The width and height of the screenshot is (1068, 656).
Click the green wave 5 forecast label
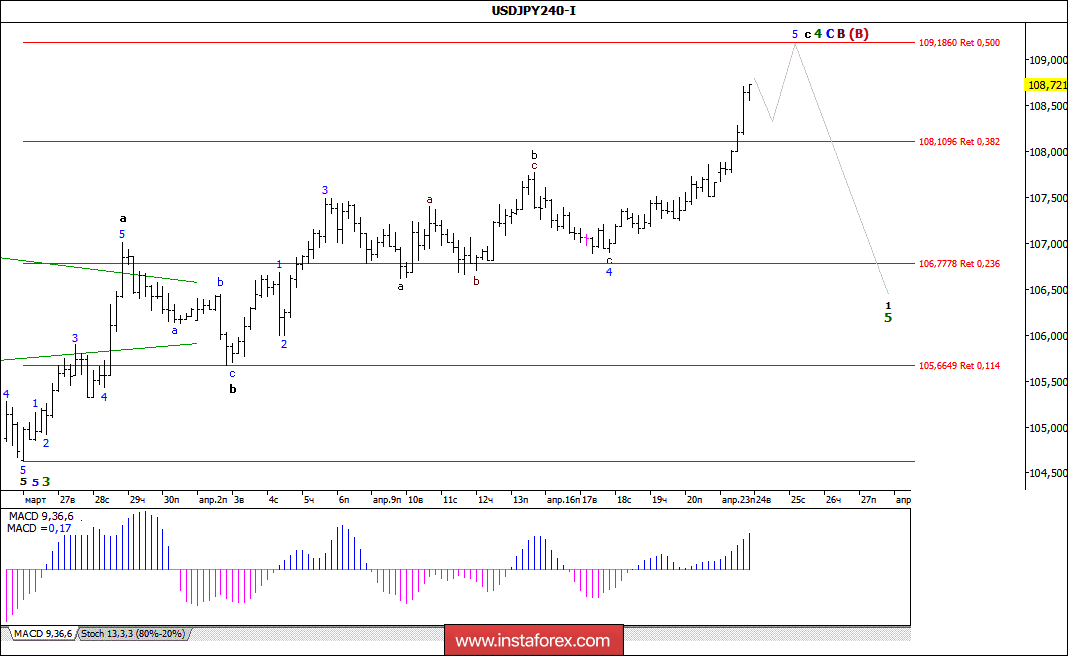[x=888, y=318]
